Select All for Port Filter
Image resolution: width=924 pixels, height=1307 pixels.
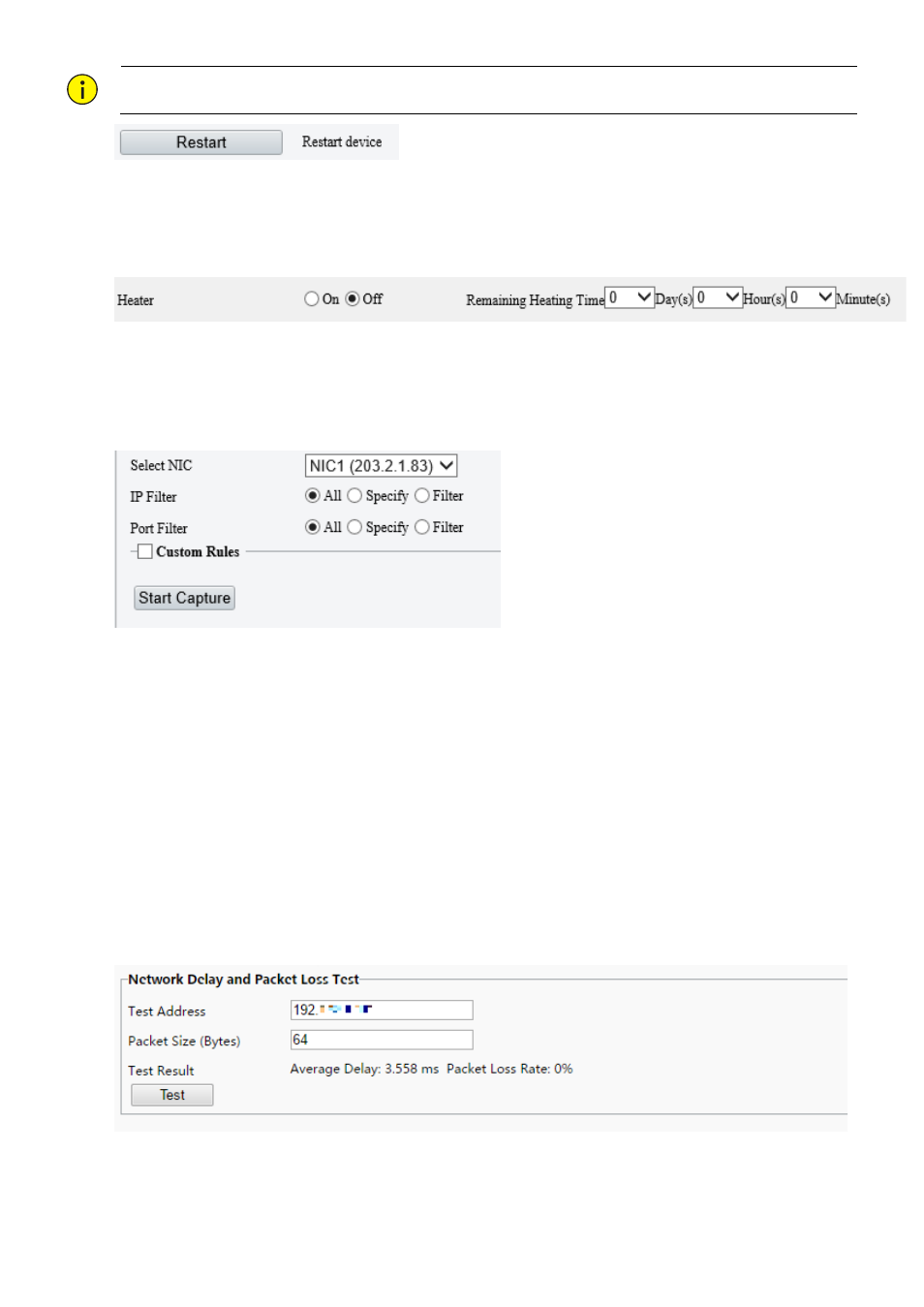(312, 527)
